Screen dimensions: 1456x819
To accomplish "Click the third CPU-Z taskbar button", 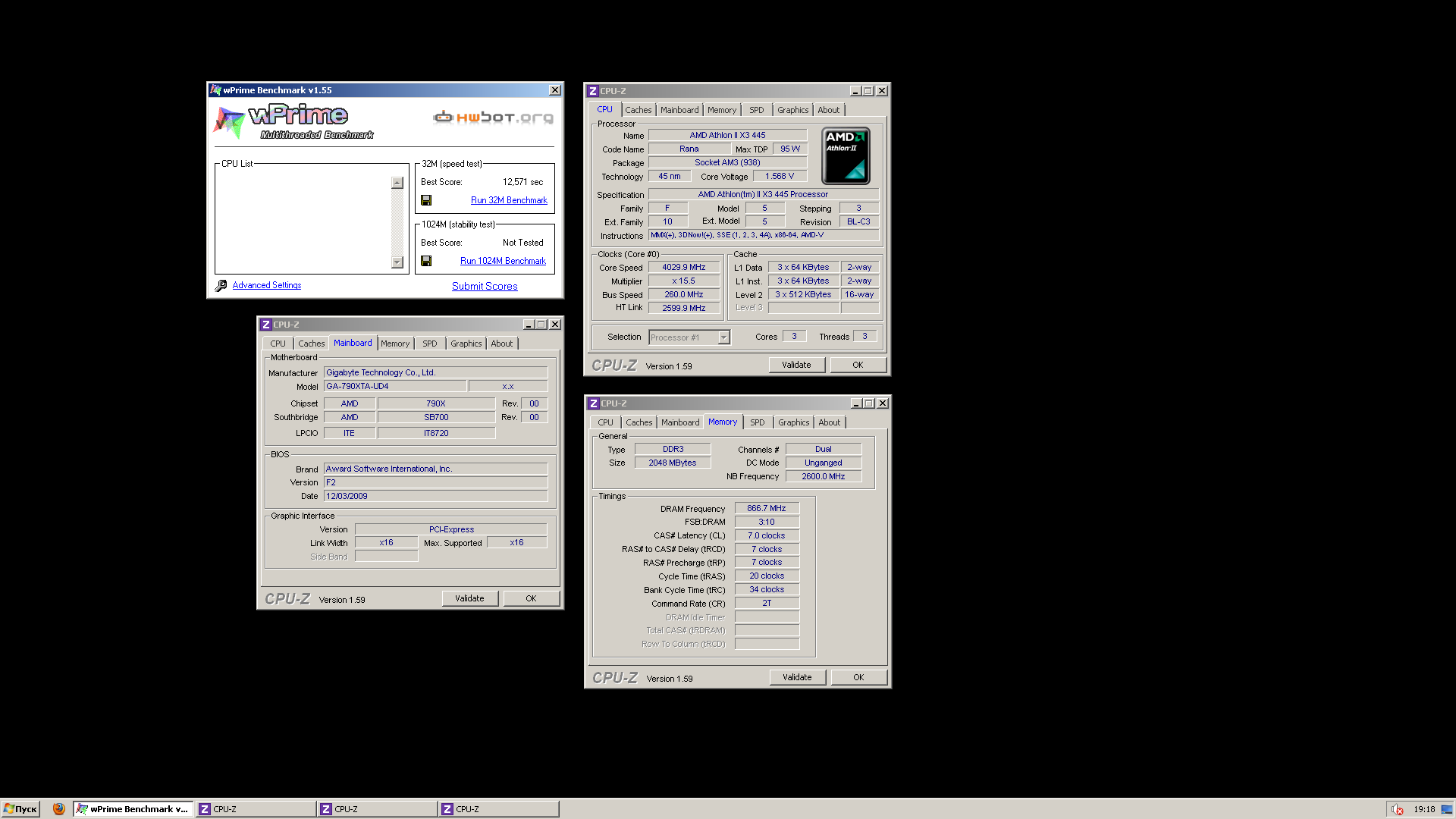I will point(498,809).
